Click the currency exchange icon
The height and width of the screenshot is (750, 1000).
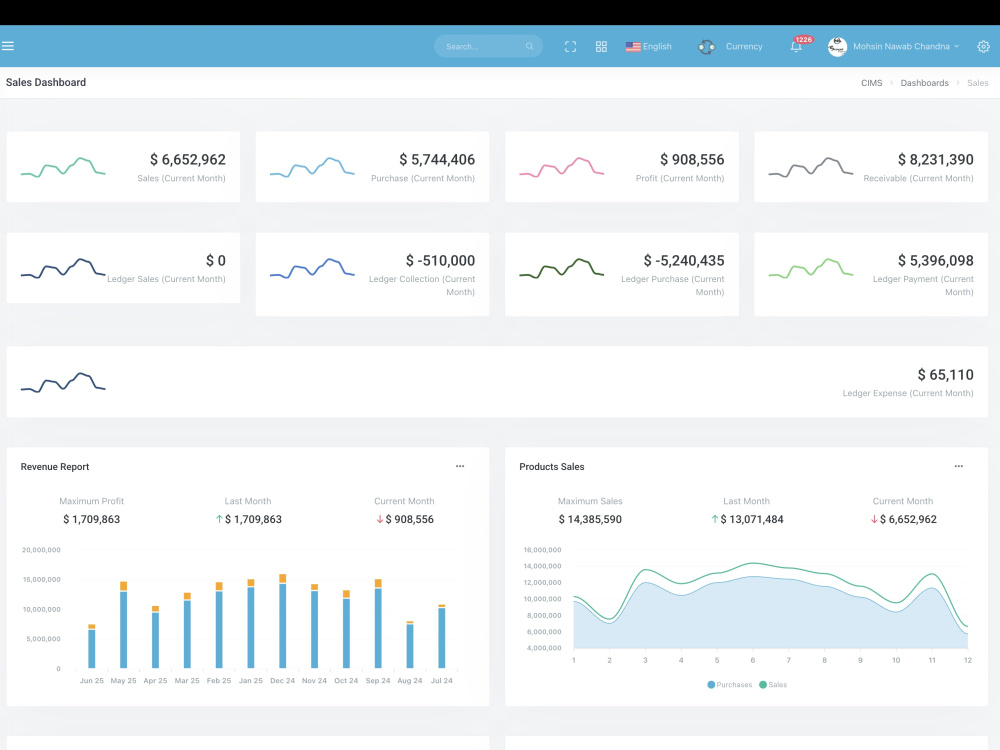[x=706, y=47]
